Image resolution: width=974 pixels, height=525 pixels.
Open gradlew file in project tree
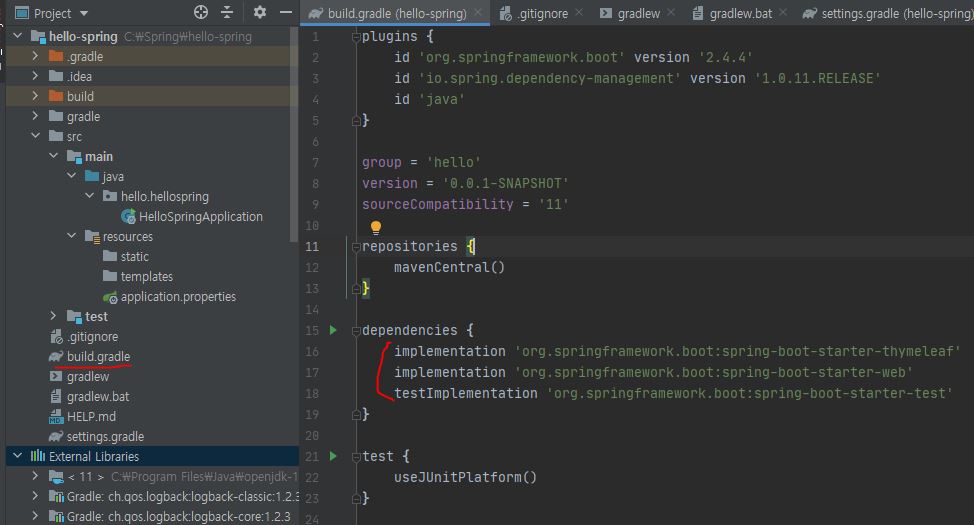click(88, 377)
